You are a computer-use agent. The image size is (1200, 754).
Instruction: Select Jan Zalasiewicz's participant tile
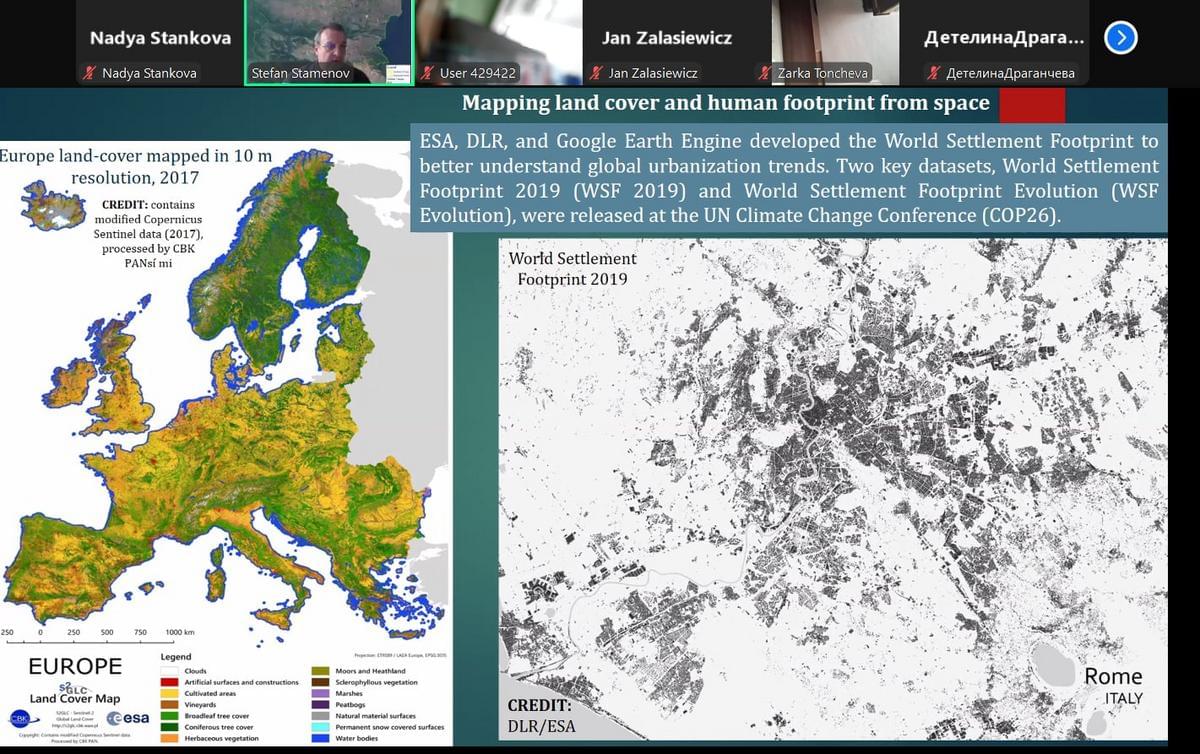pos(667,43)
